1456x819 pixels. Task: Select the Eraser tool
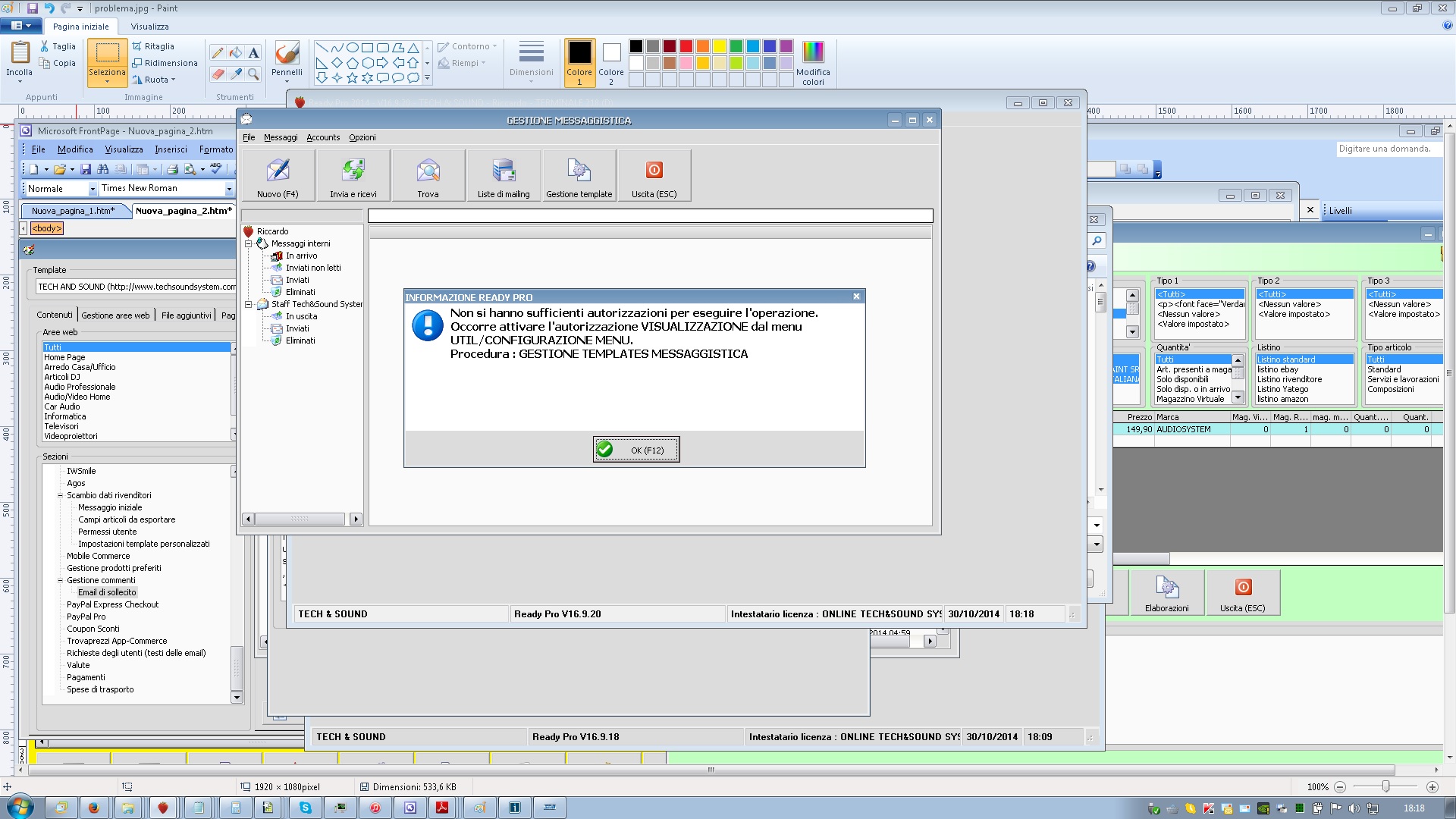[218, 74]
